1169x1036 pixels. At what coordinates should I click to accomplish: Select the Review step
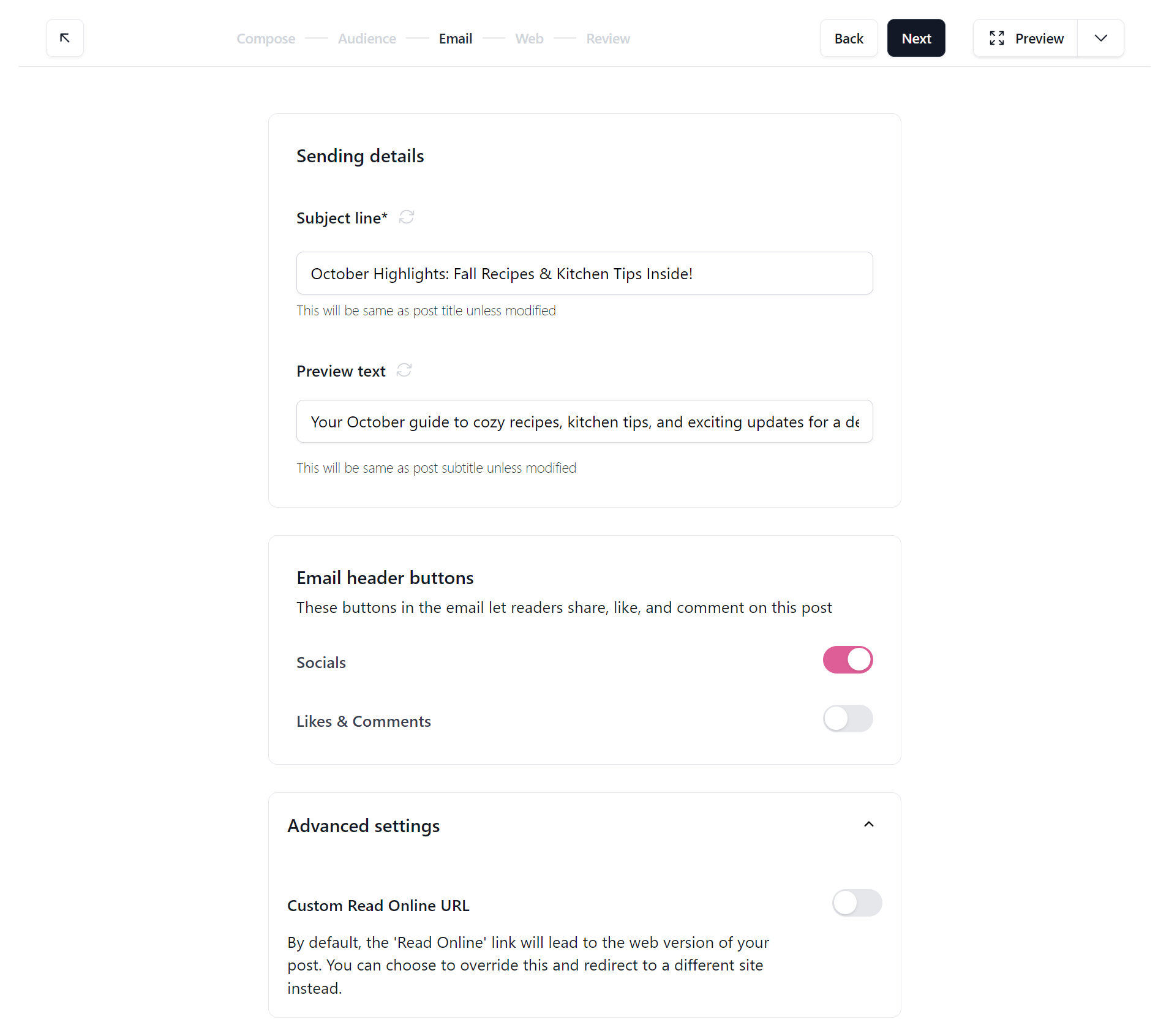click(x=607, y=38)
